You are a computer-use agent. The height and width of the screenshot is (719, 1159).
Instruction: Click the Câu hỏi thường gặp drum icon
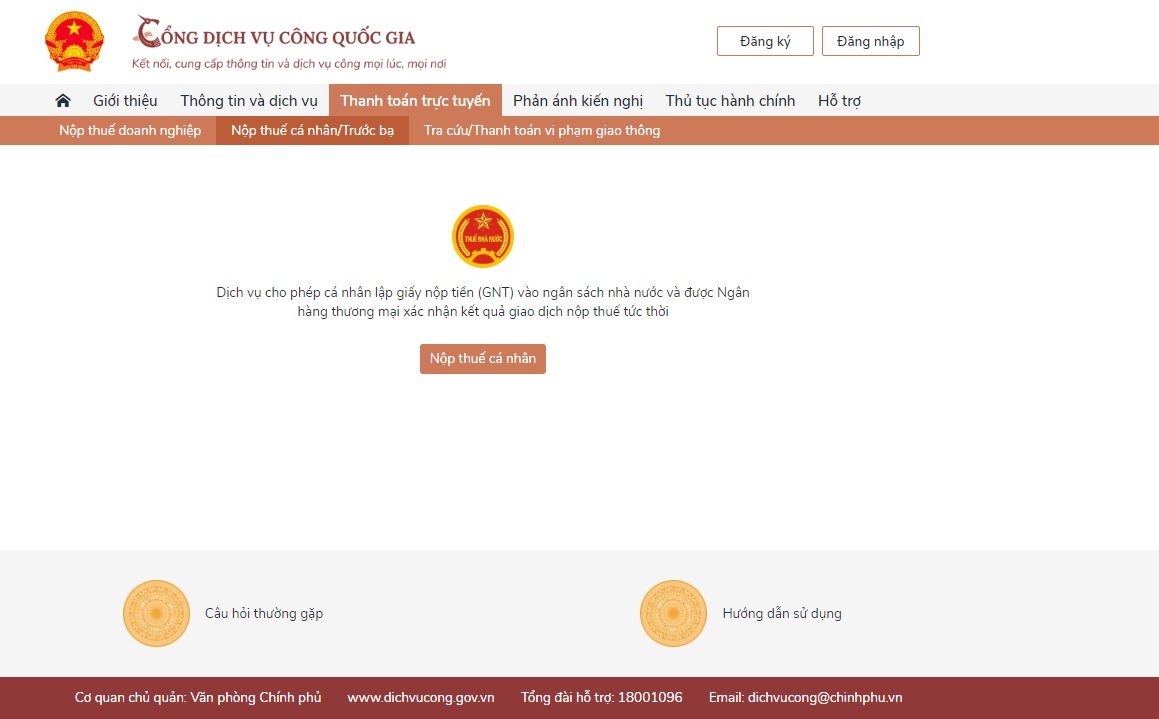156,613
